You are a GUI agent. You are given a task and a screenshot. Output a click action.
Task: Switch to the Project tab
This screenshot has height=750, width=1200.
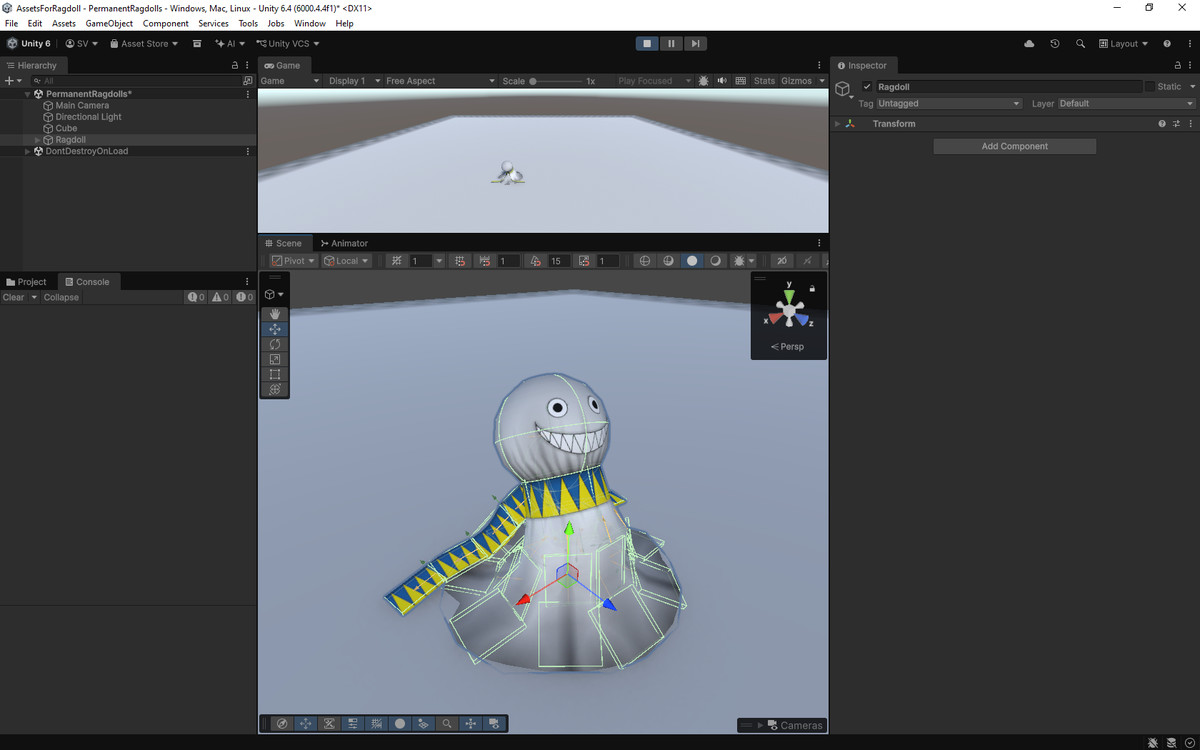tap(26, 282)
